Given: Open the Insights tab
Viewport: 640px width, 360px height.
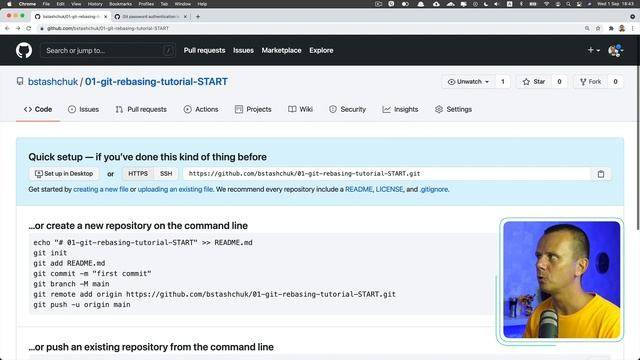Looking at the screenshot, I should pos(400,109).
